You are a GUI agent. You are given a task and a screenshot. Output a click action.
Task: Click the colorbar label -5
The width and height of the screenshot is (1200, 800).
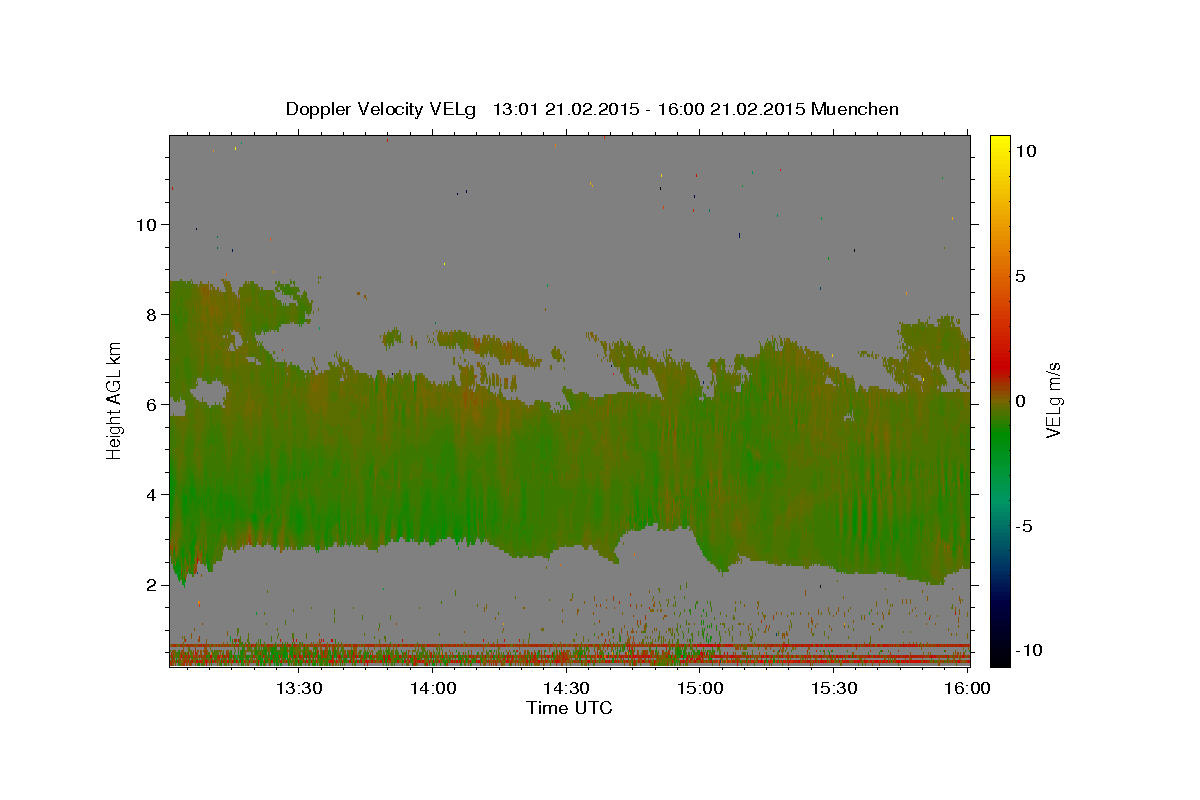click(x=1024, y=526)
